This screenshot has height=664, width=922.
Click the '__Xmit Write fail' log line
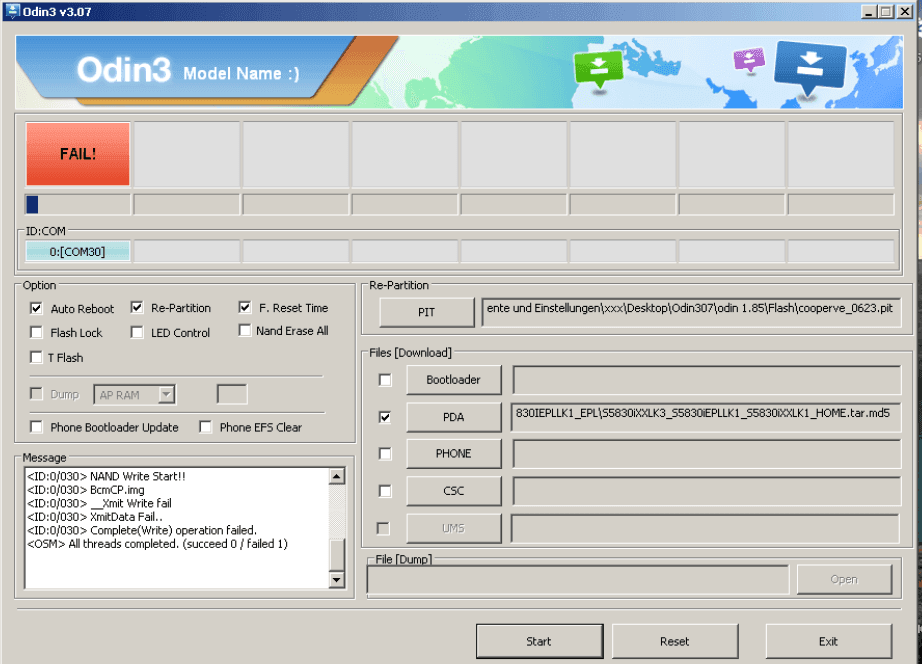(99, 503)
